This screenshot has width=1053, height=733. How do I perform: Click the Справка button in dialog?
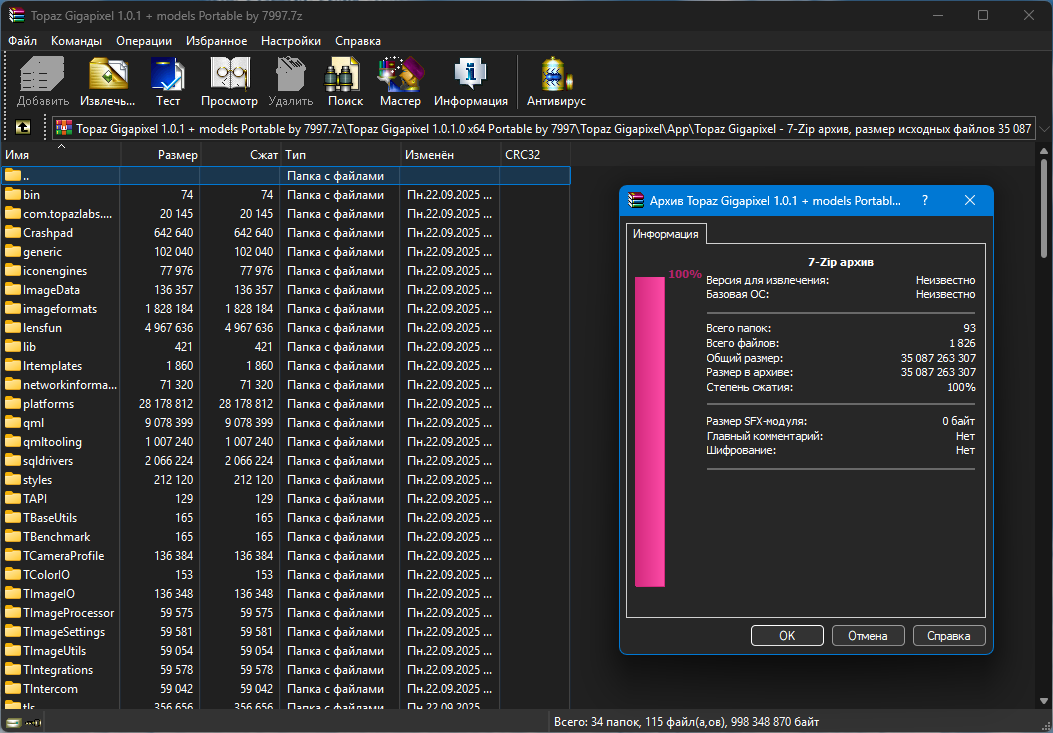(x=948, y=635)
